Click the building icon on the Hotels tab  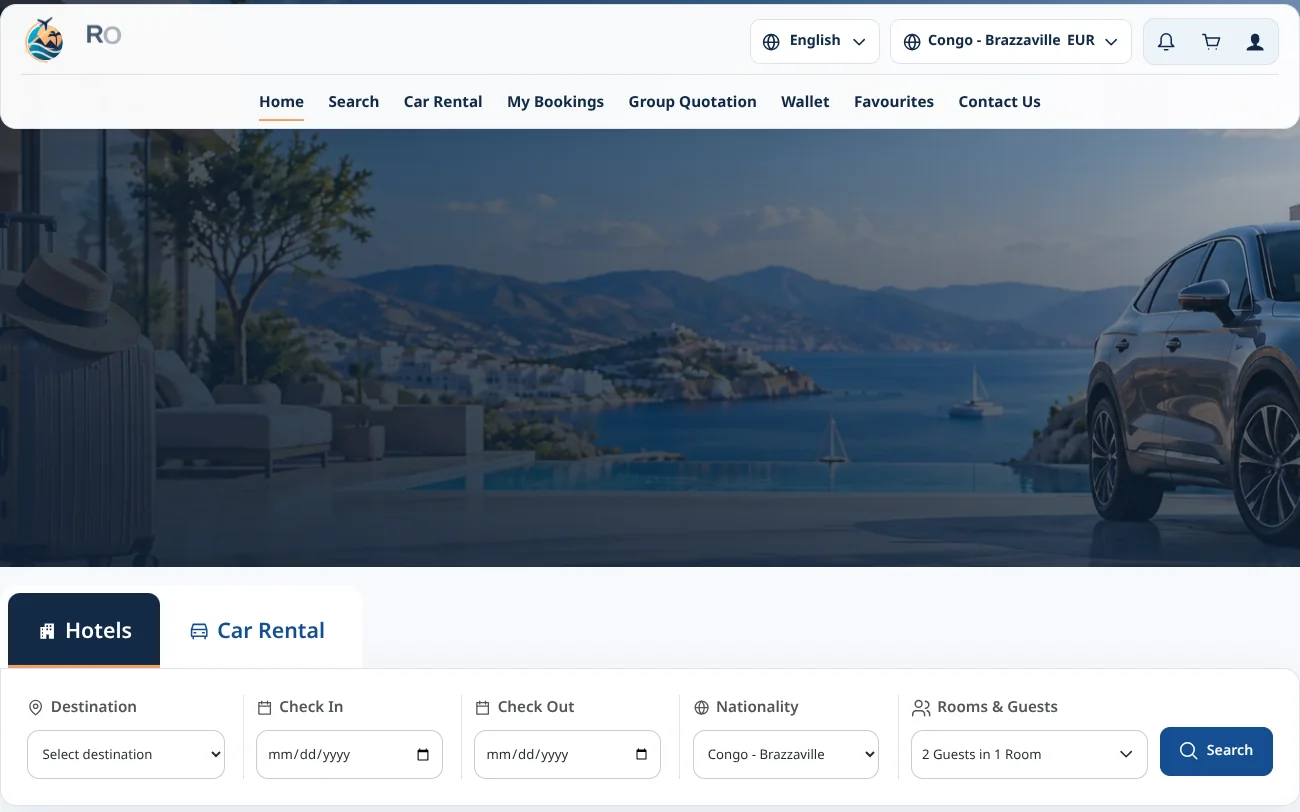47,631
